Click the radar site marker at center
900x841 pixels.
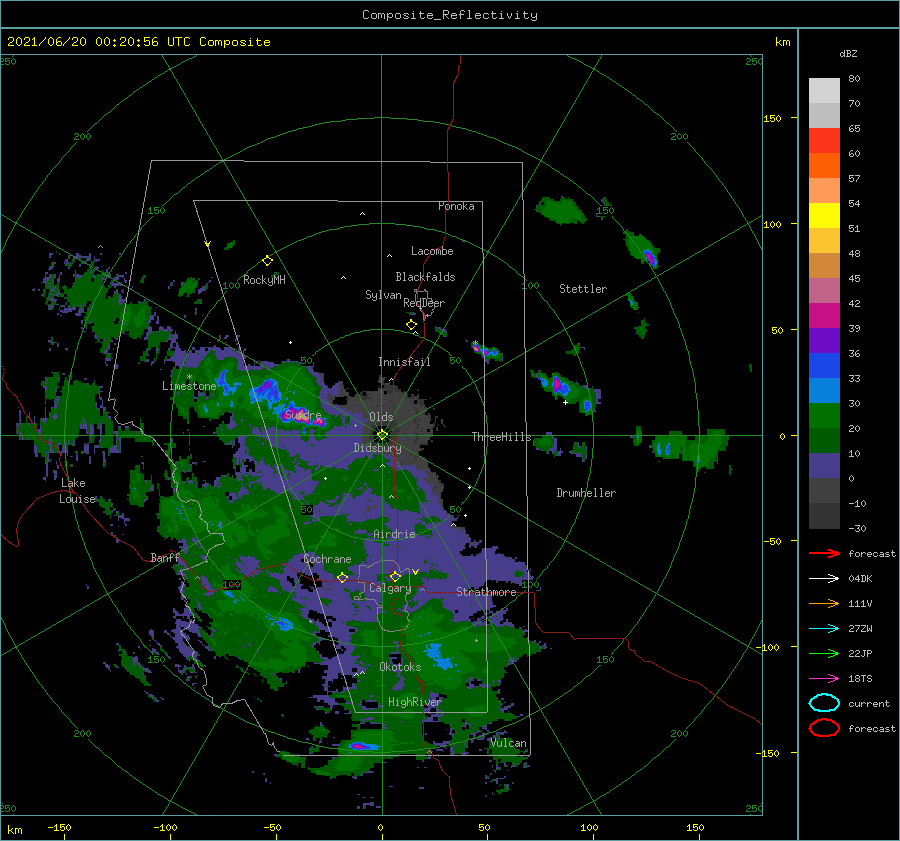[382, 435]
